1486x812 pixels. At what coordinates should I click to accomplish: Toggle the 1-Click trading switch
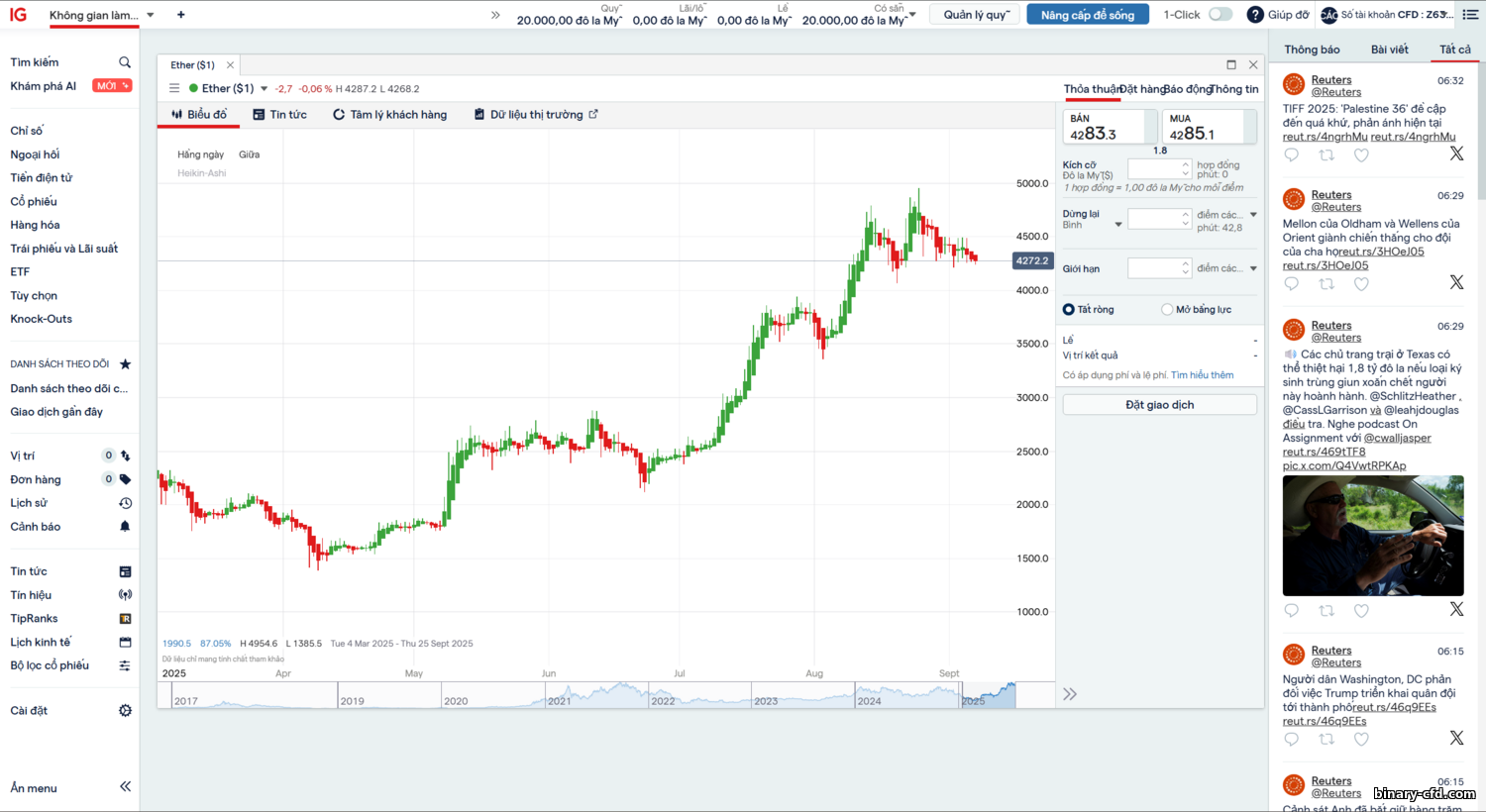1221,15
